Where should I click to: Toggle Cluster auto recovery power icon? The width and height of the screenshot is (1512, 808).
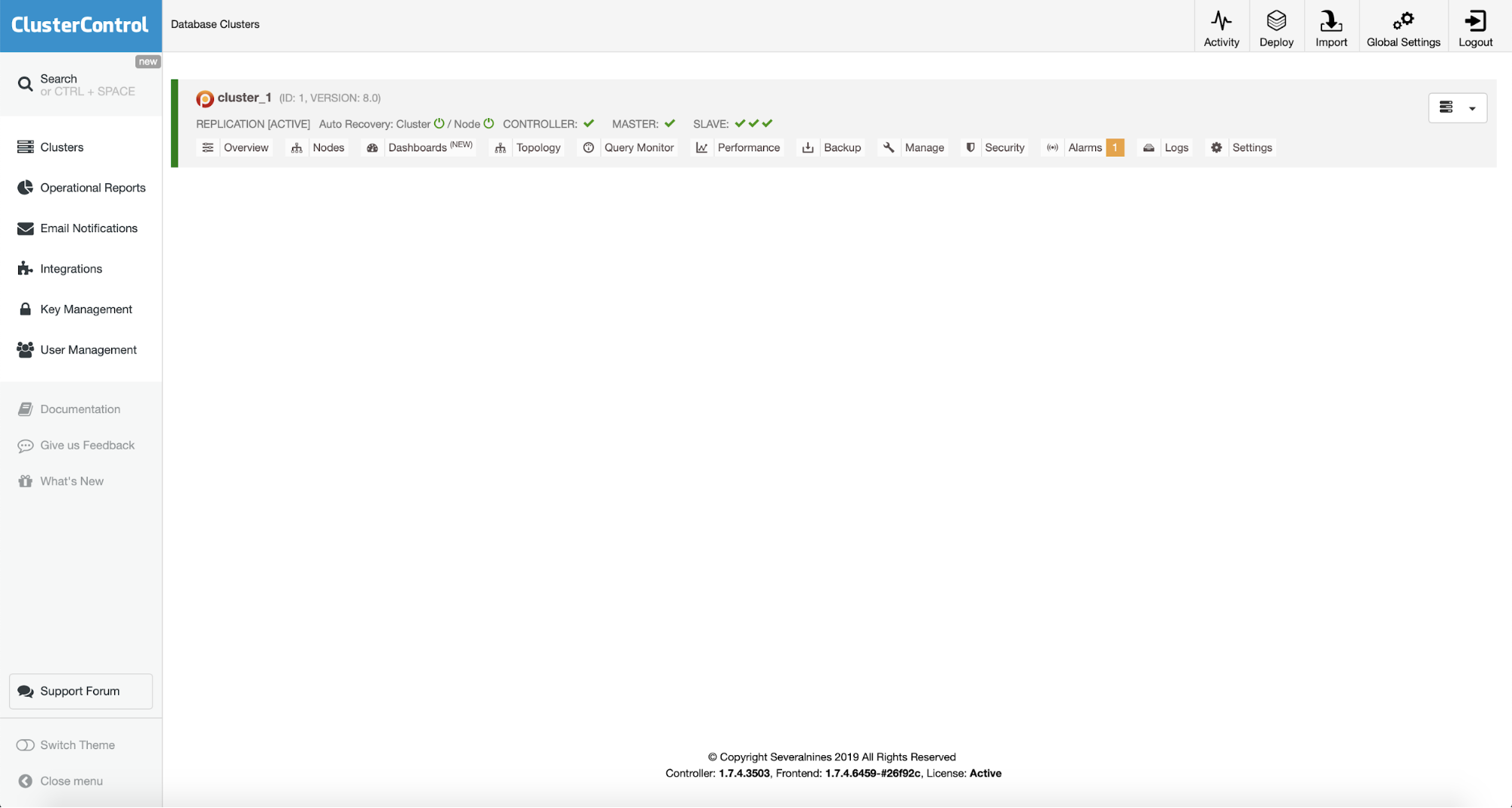tap(439, 123)
